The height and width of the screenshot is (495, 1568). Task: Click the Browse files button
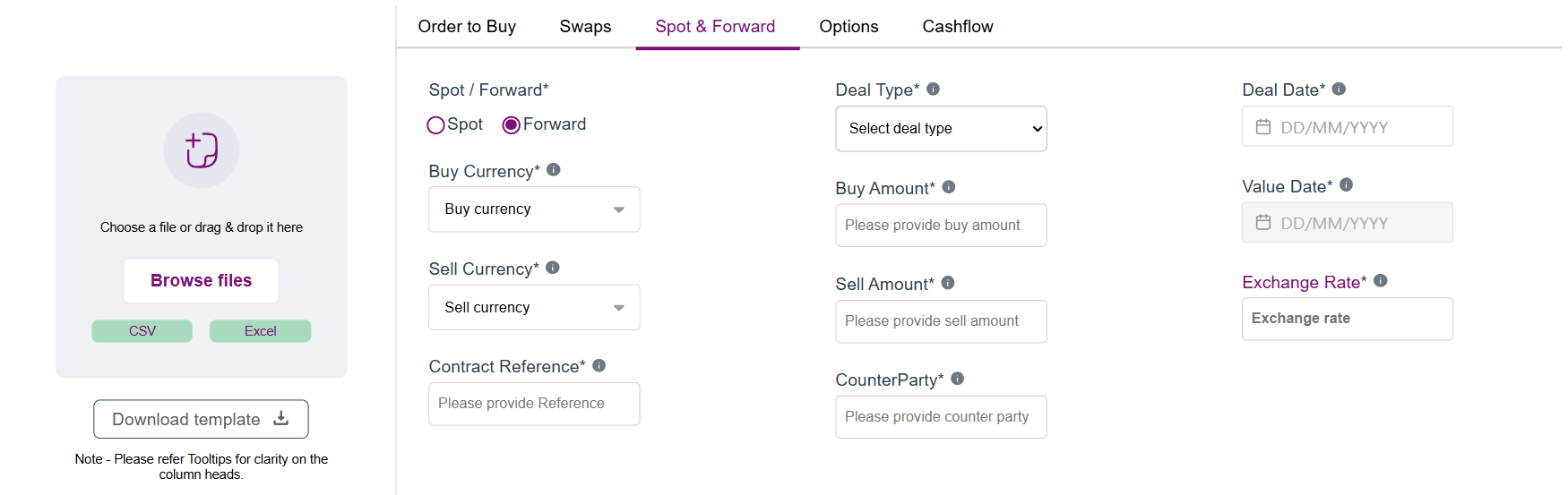coord(201,281)
